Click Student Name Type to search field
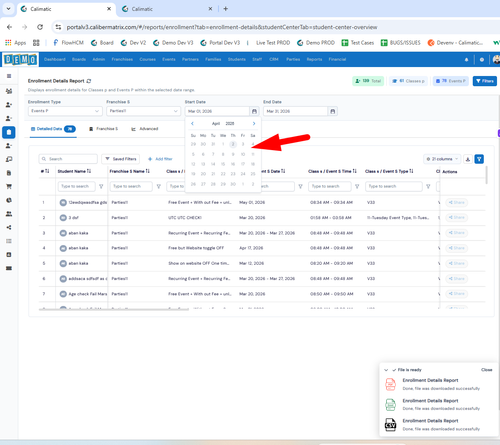 point(77,187)
